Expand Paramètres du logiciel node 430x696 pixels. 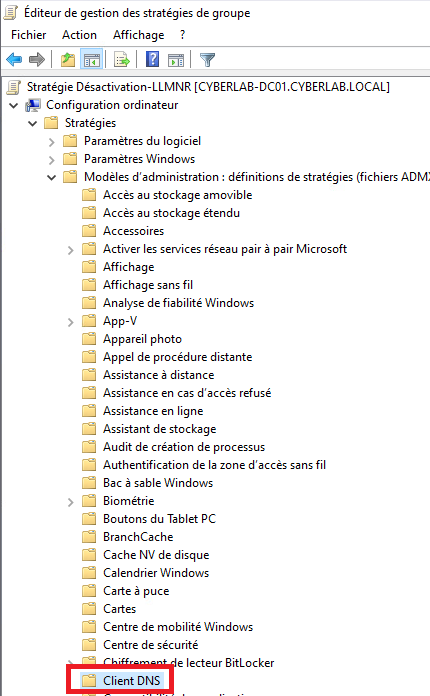52,142
